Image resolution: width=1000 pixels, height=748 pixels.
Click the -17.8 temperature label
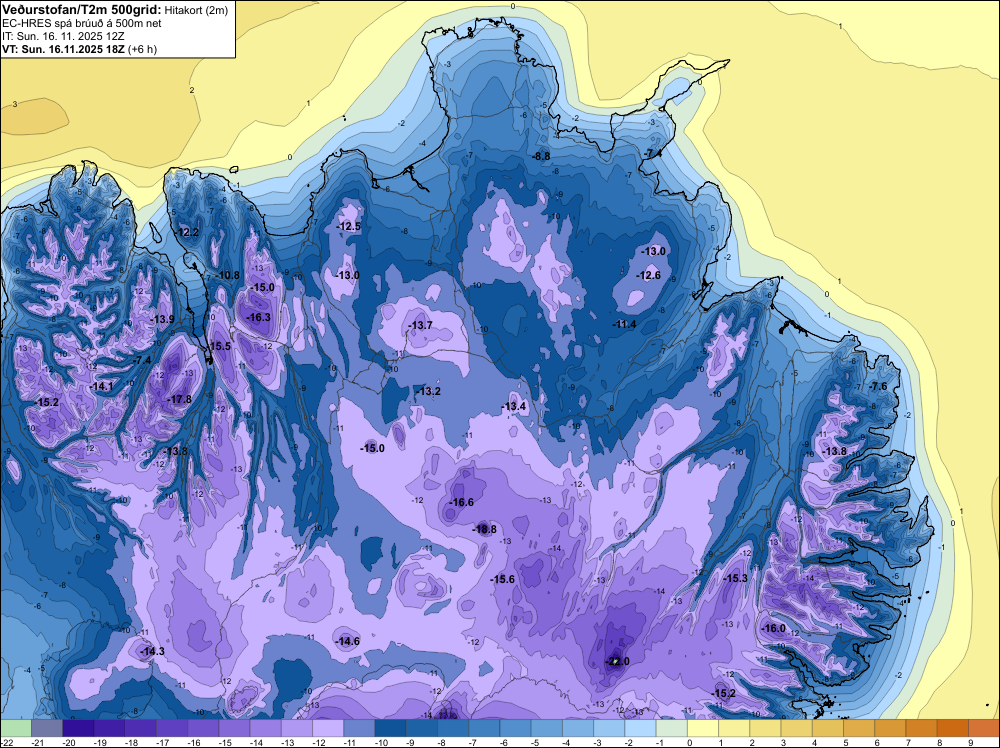click(179, 399)
